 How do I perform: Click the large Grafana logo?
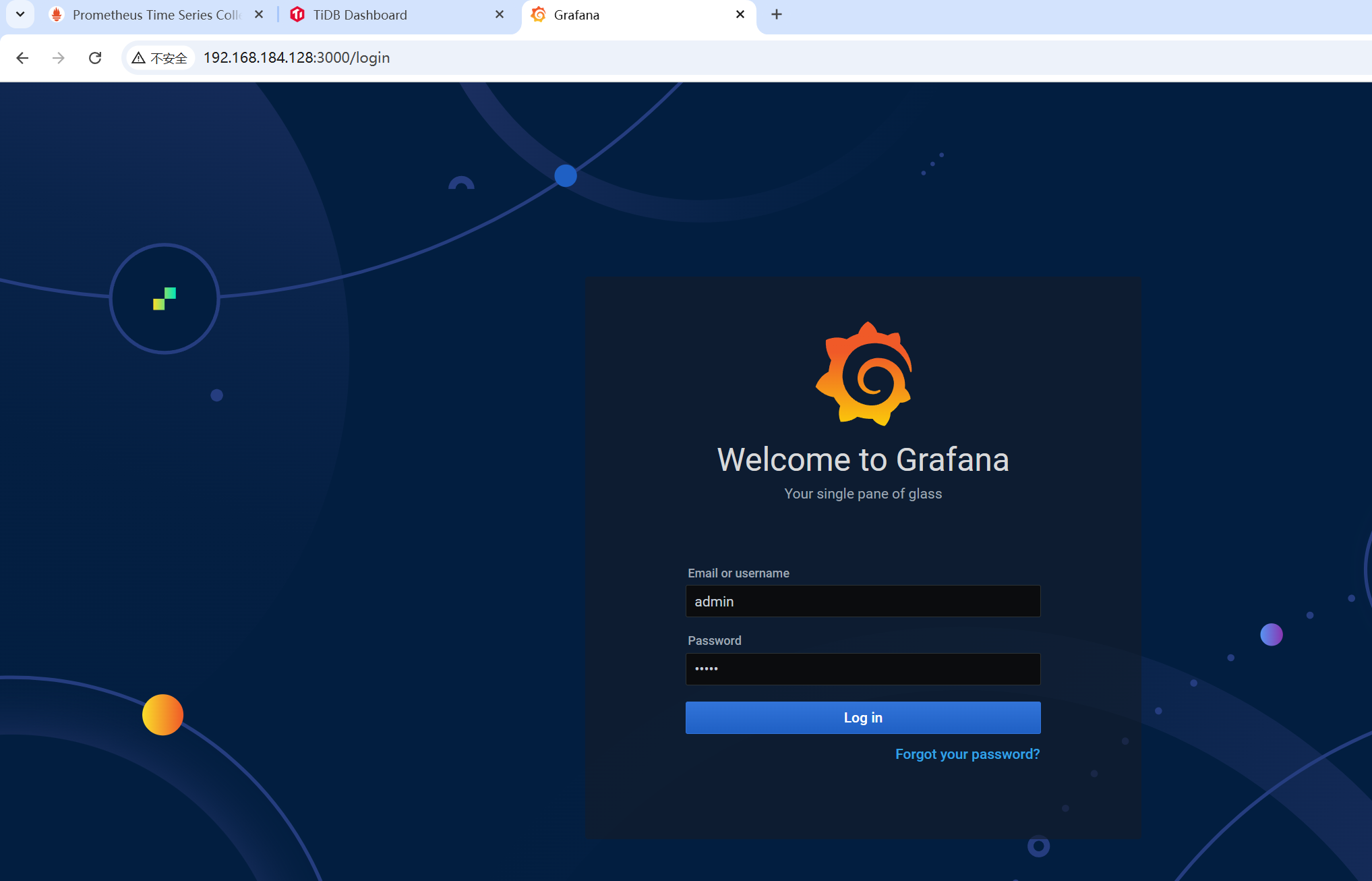864,374
